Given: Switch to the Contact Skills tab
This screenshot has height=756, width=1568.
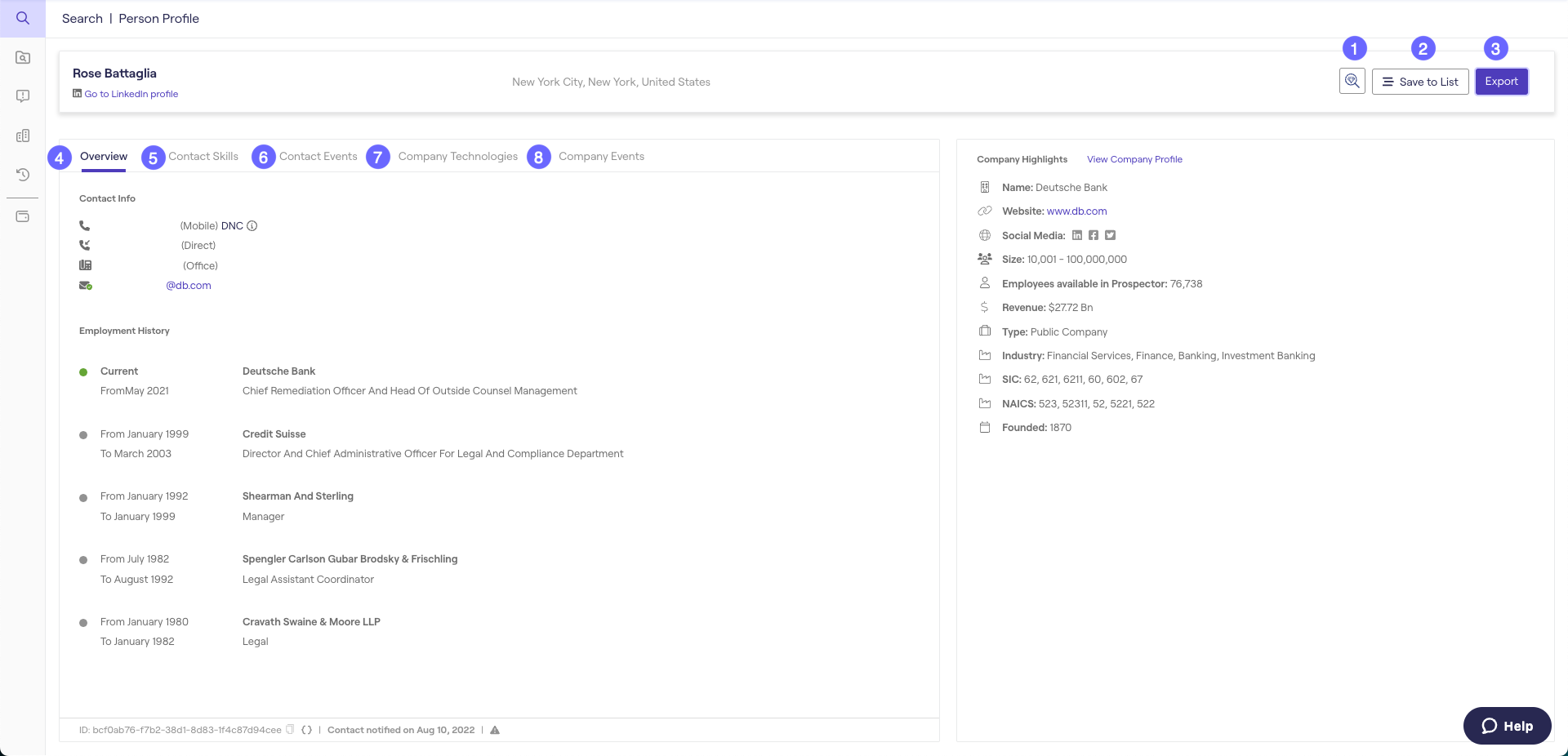Looking at the screenshot, I should coord(203,157).
